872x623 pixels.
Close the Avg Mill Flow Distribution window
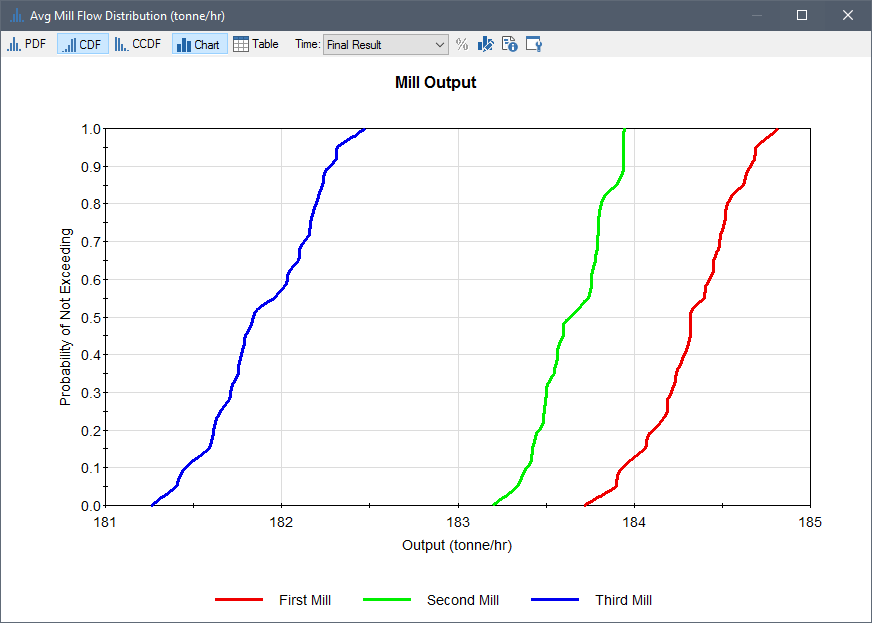click(848, 16)
